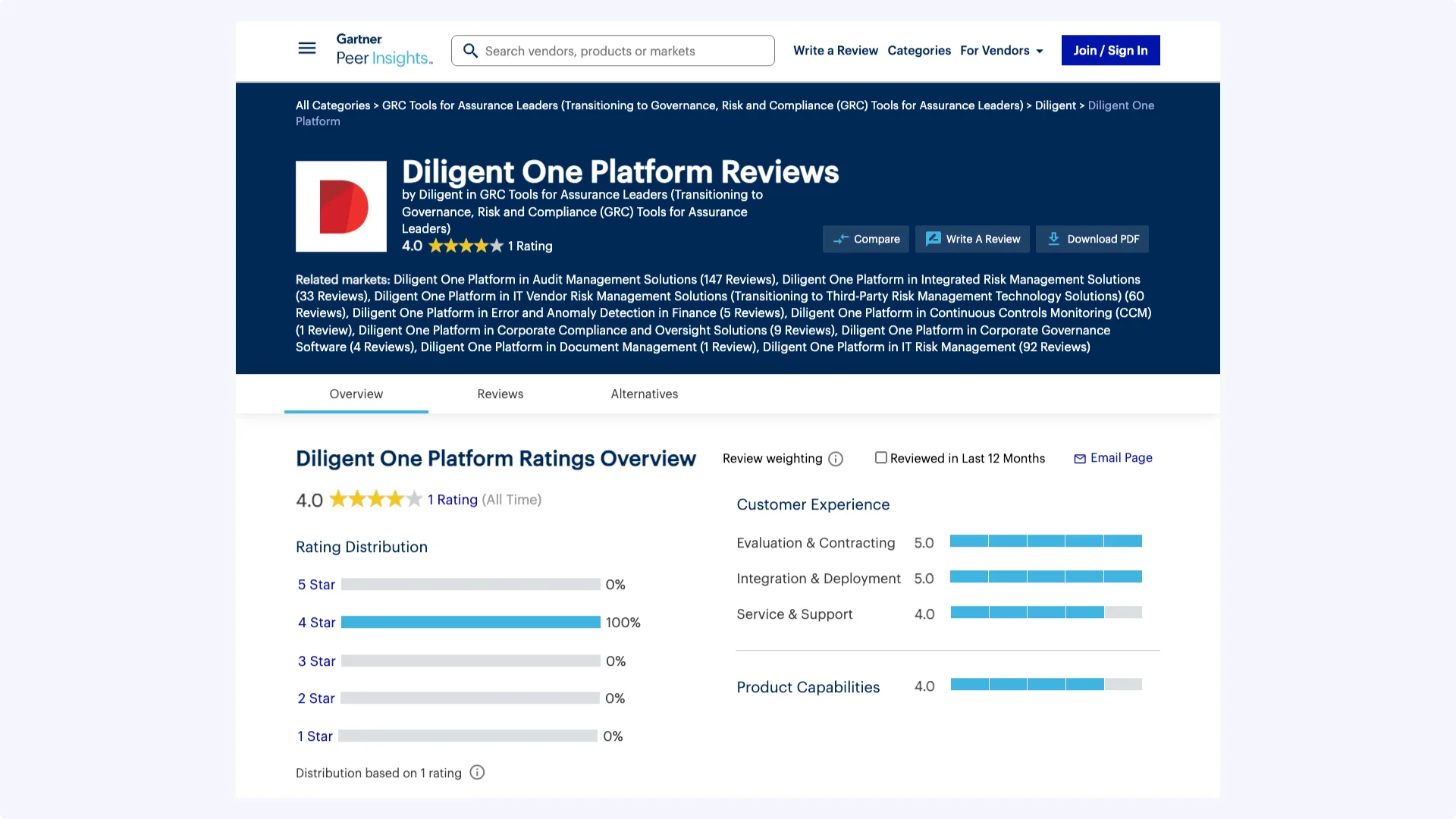Click the Download PDF button

[x=1092, y=239]
